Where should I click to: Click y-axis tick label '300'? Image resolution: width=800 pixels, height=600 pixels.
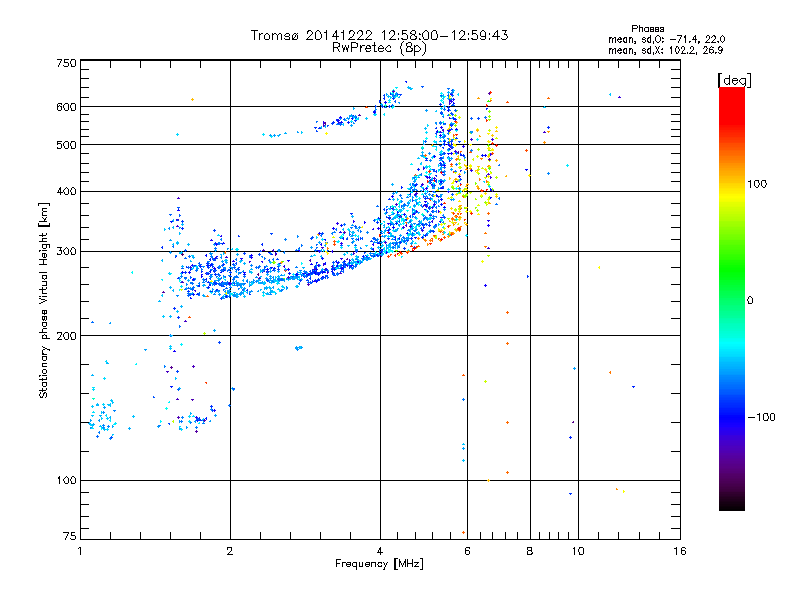point(66,252)
